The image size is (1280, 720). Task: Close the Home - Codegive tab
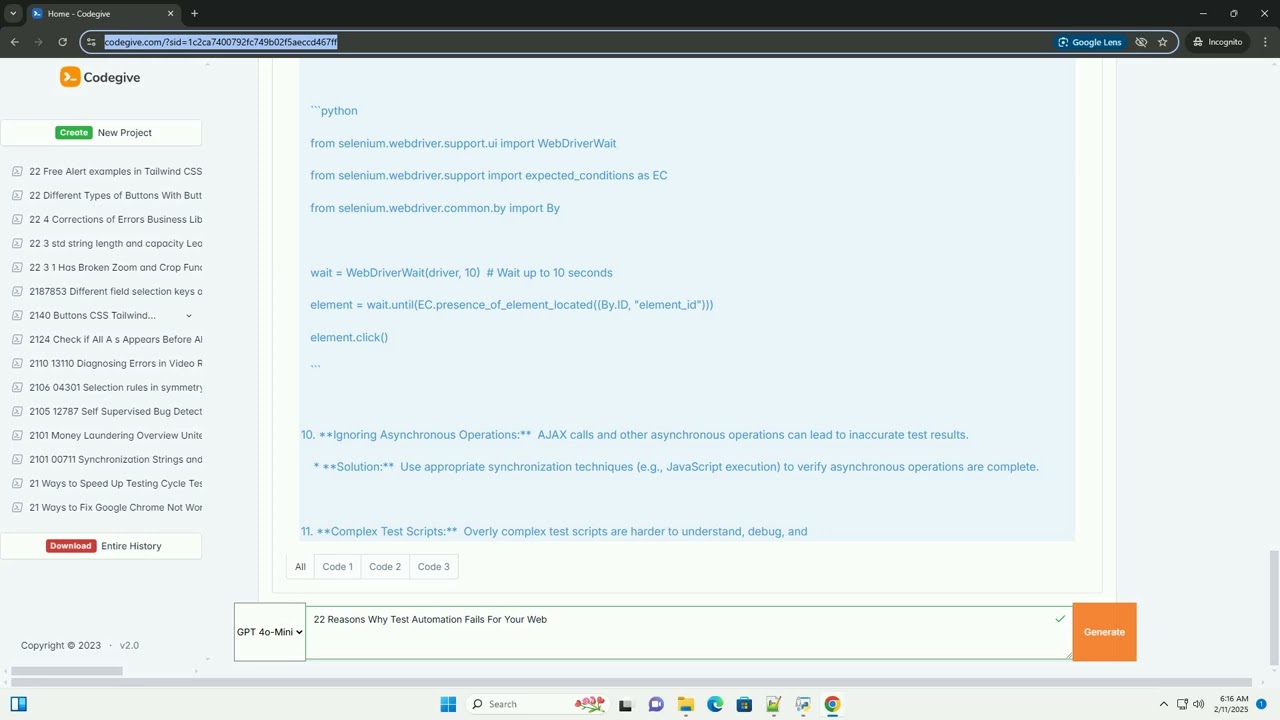pyautogui.click(x=170, y=13)
